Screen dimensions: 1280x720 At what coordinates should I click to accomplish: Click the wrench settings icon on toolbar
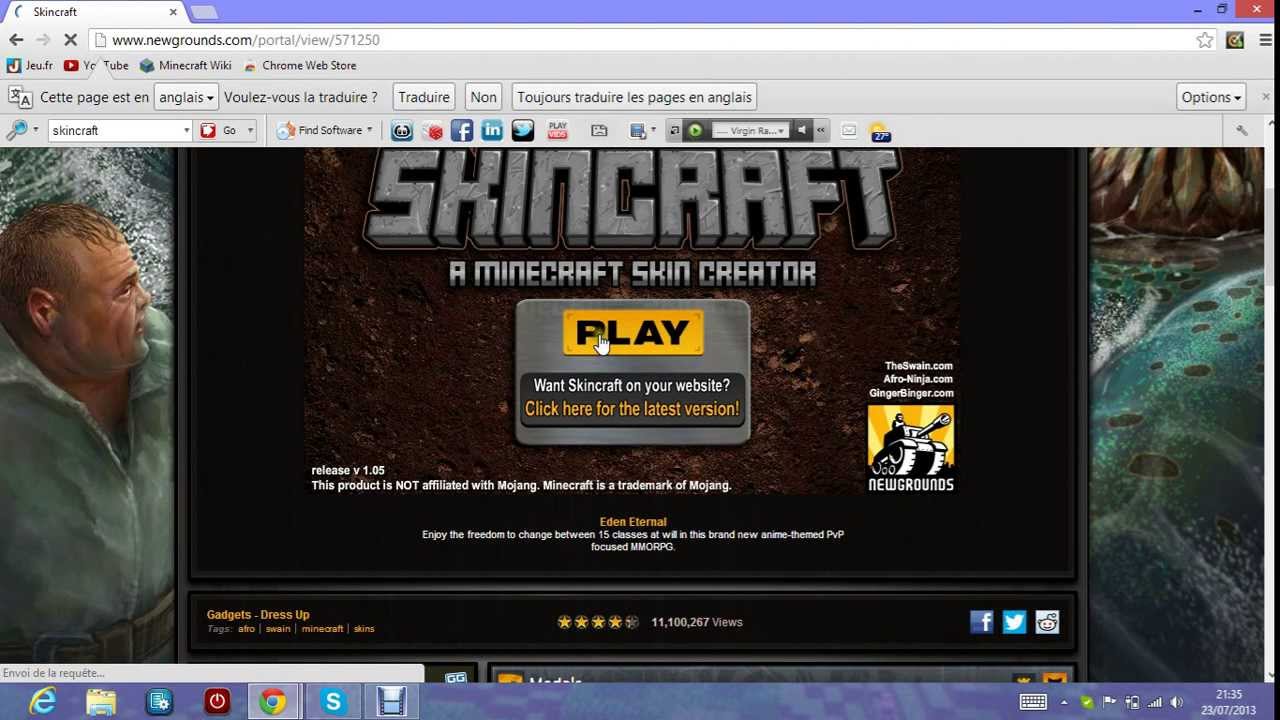[x=1242, y=130]
